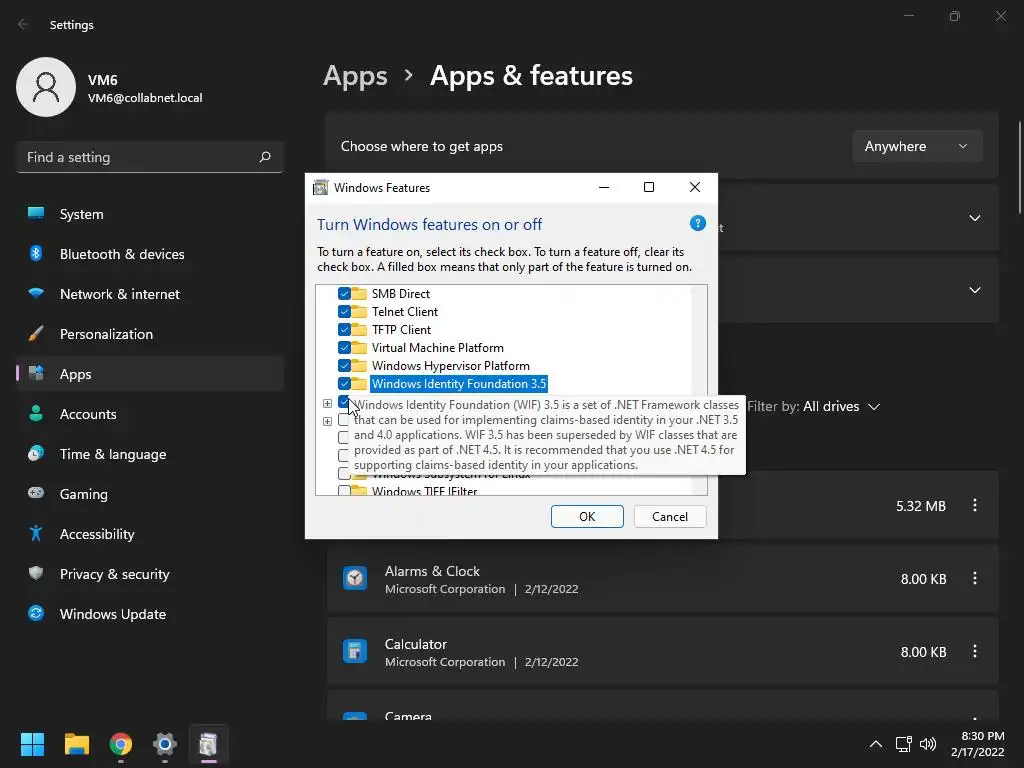Viewport: 1024px width, 768px height.
Task: Open File Explorer from the taskbar
Action: pos(77,744)
